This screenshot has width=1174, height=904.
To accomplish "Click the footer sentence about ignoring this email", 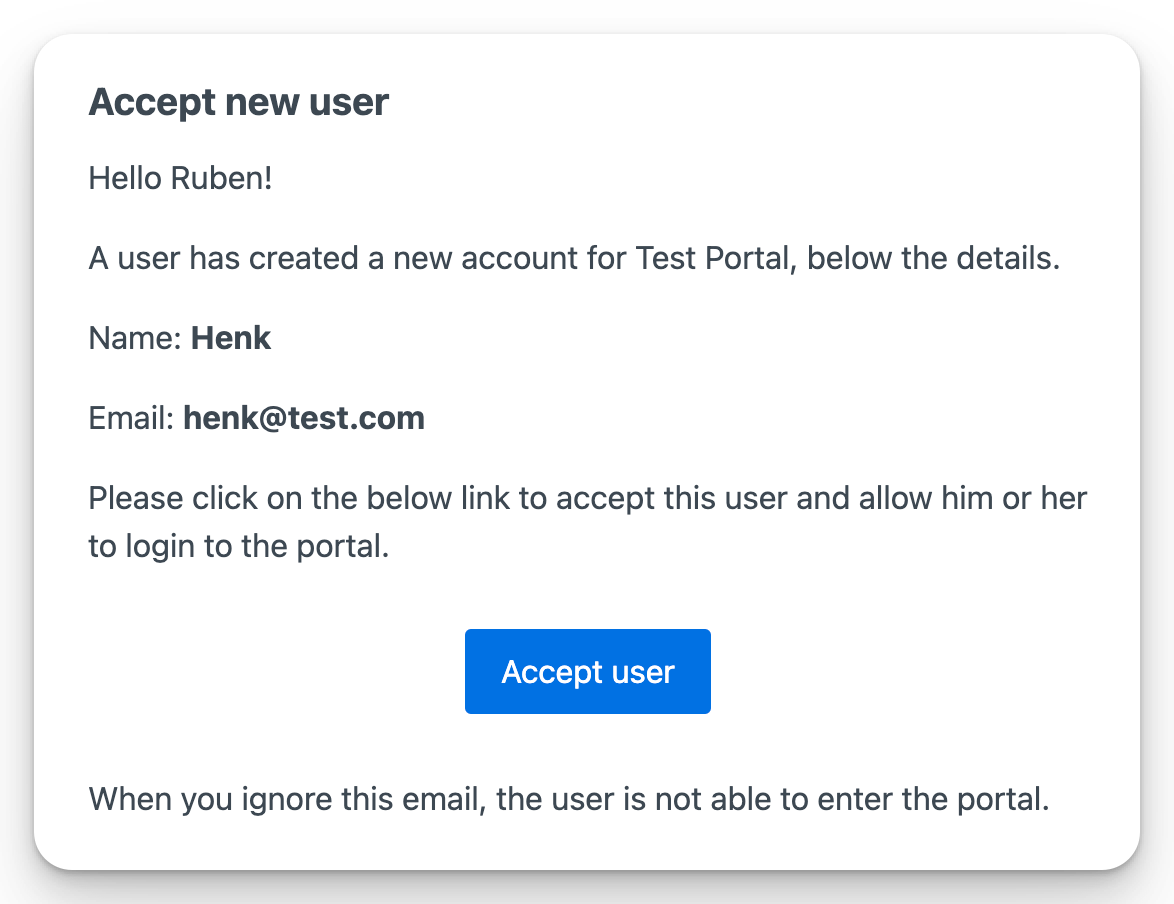I will pos(568,800).
